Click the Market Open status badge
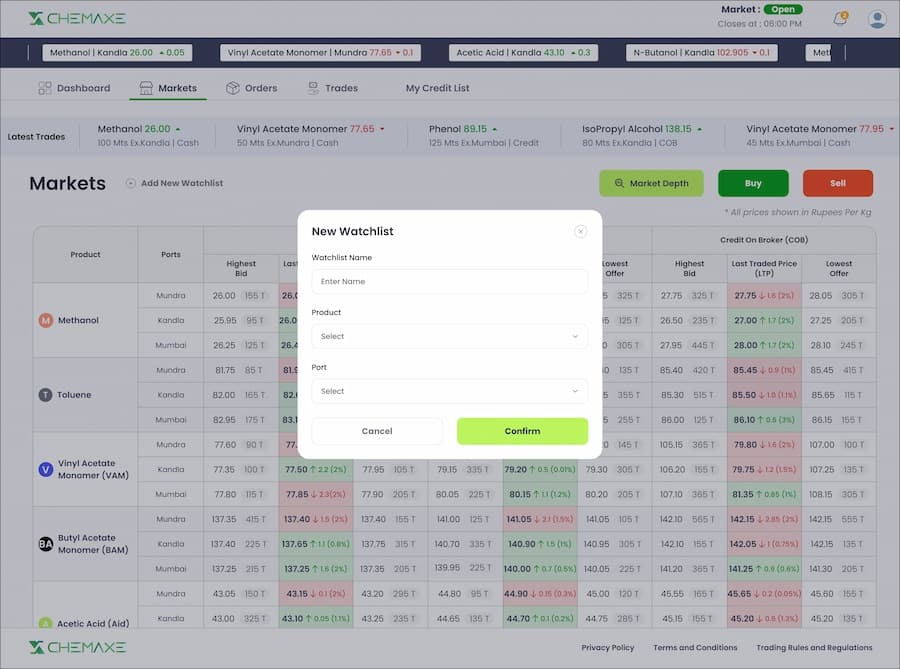 (783, 9)
